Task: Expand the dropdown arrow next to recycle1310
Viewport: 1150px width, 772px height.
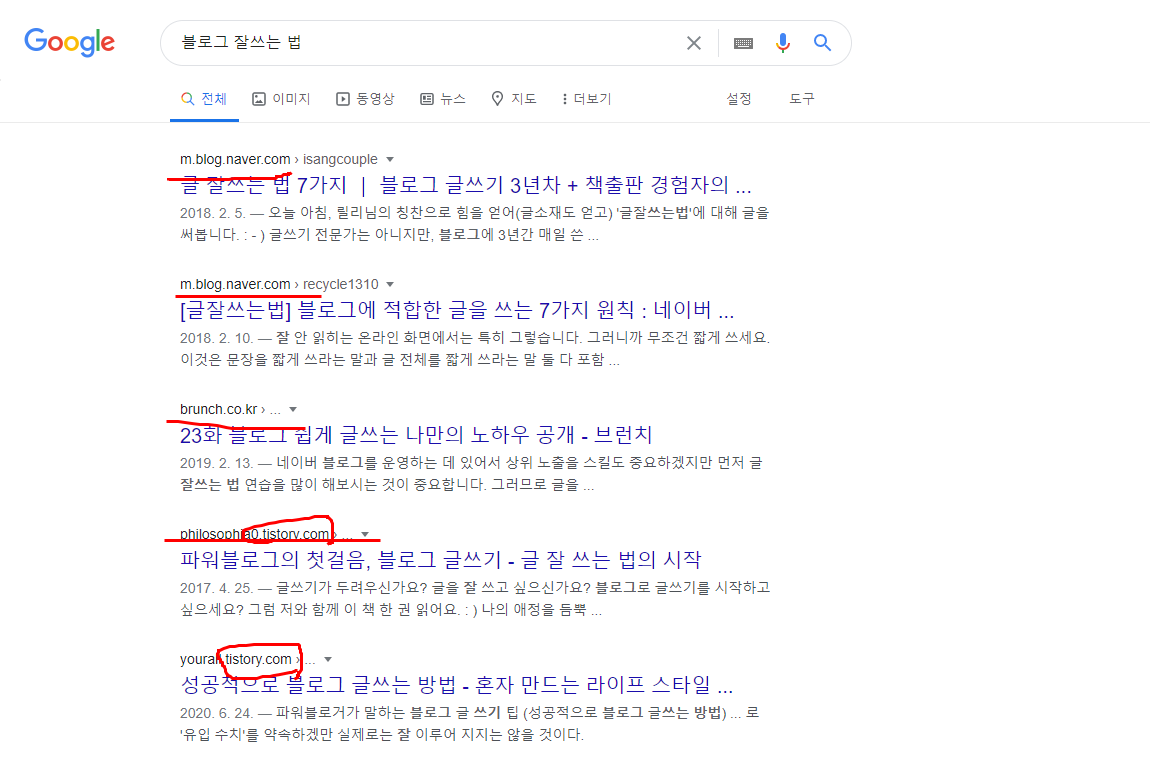Action: tap(390, 284)
